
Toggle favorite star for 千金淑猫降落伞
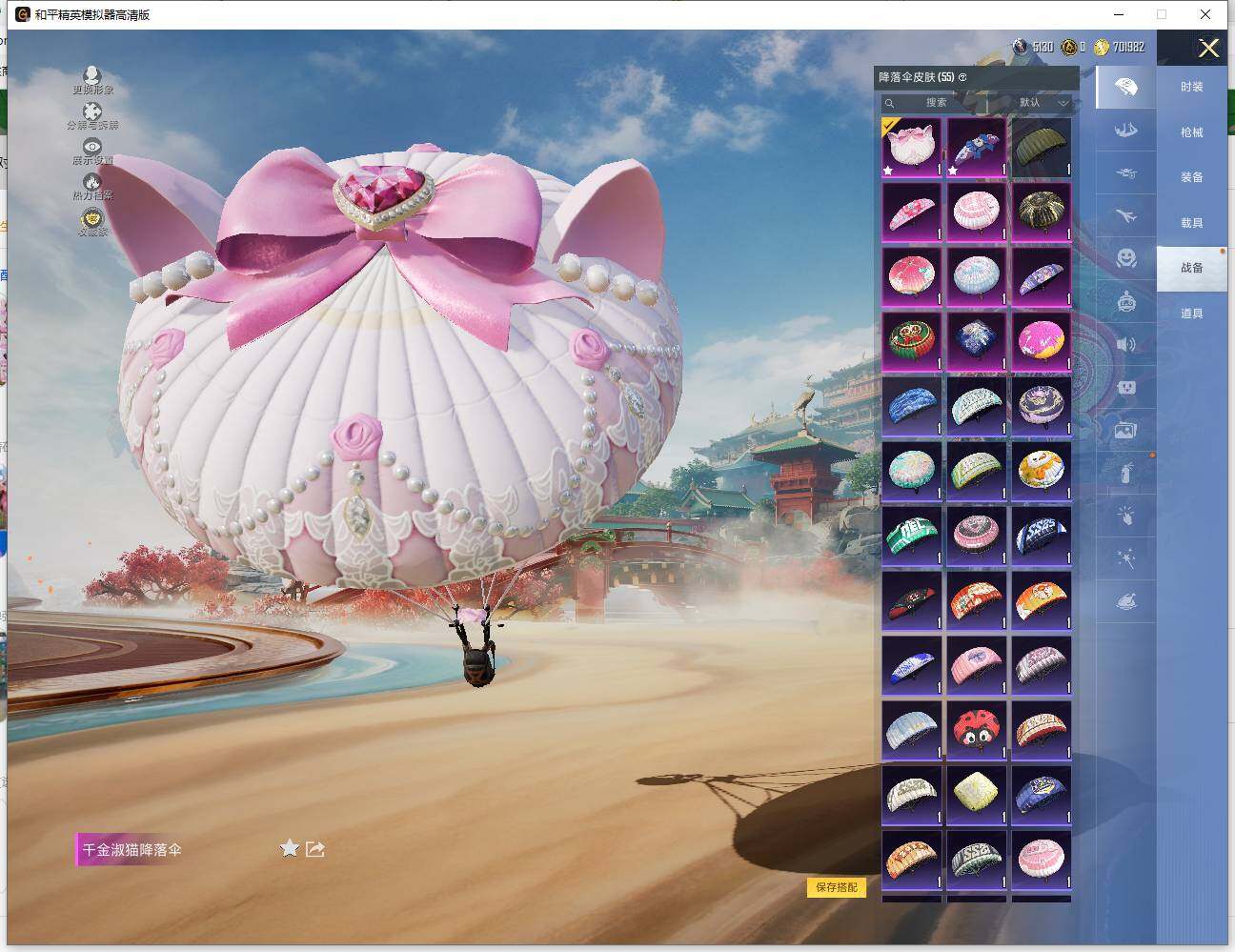[x=290, y=848]
